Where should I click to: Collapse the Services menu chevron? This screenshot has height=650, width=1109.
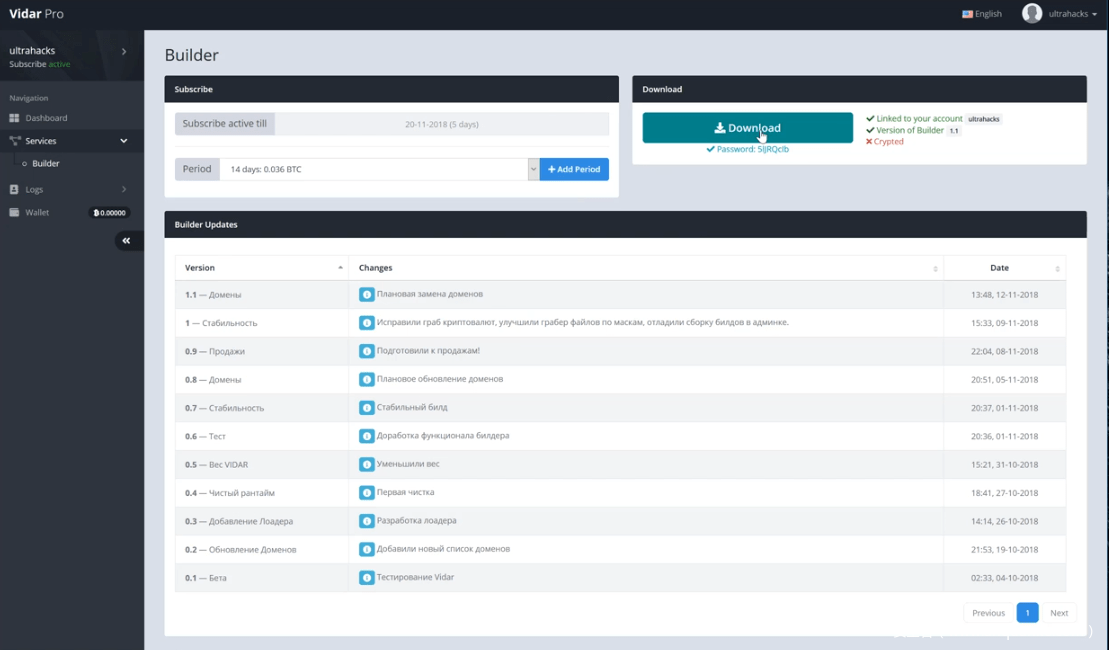click(124, 141)
